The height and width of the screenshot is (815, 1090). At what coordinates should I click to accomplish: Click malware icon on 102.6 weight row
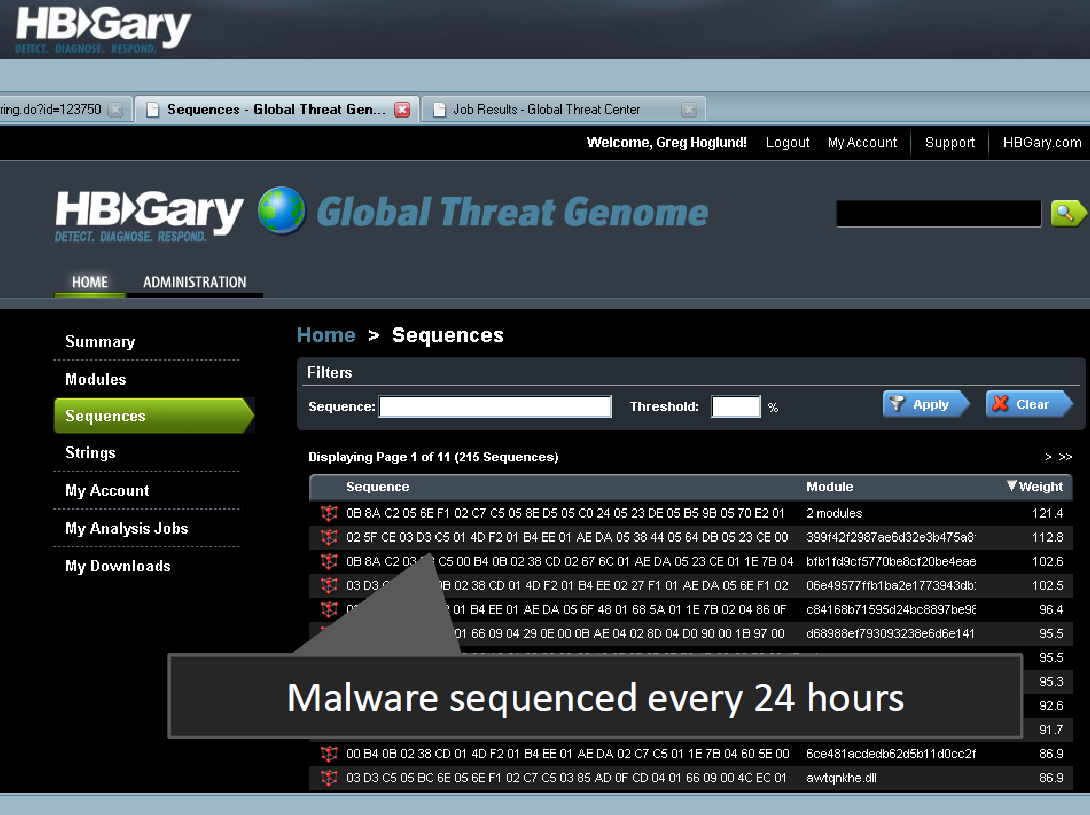330,561
